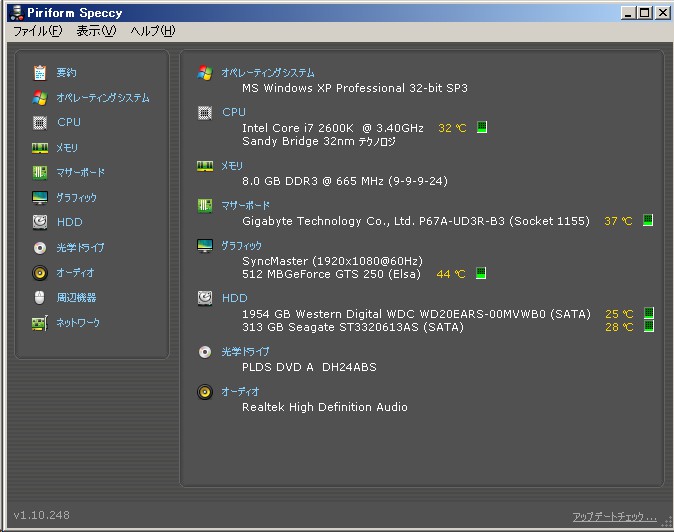The image size is (674, 532).
Task: Select 要約 summary in the sidebar
Action: pos(67,73)
